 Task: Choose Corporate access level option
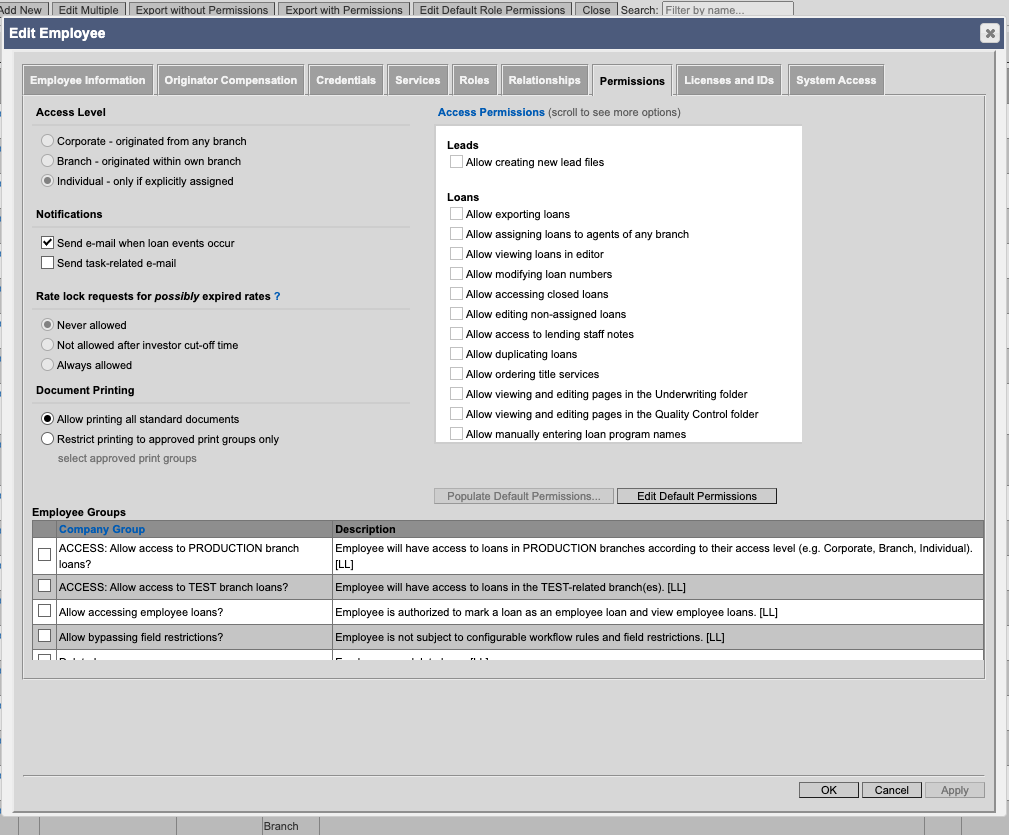pyautogui.click(x=47, y=141)
